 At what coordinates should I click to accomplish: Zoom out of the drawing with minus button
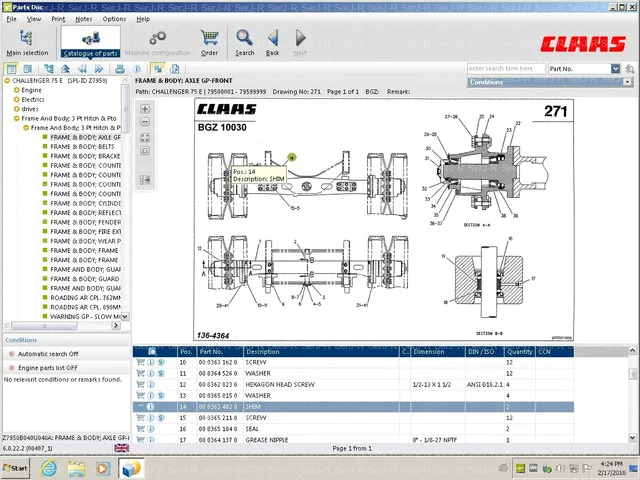pyautogui.click(x=145, y=122)
